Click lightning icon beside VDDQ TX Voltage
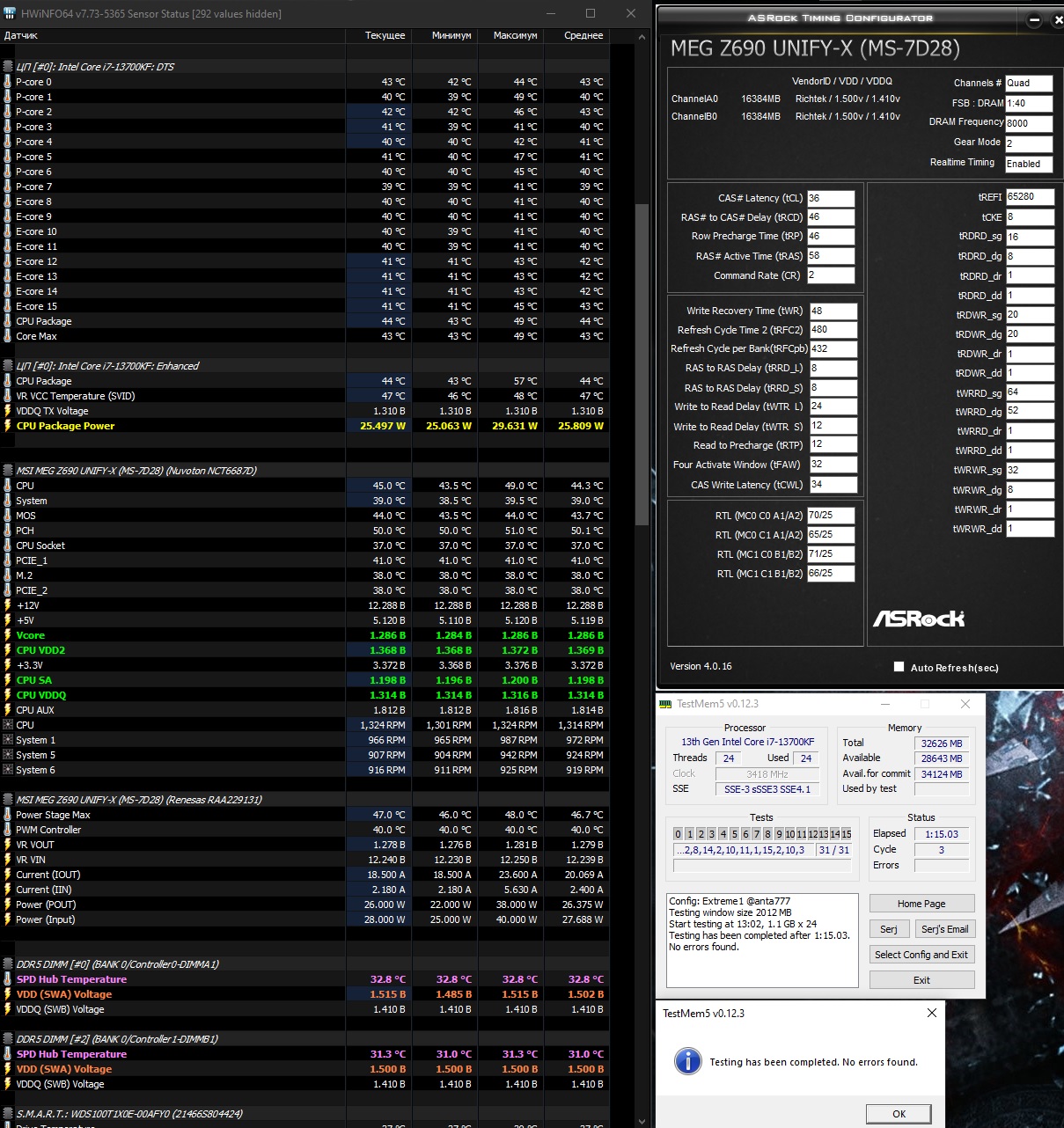 pos(8,411)
